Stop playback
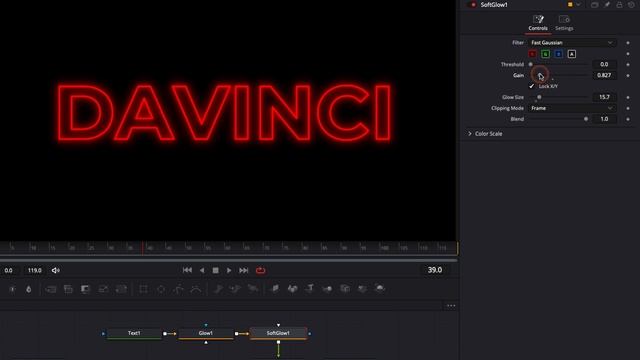 tap(216, 270)
